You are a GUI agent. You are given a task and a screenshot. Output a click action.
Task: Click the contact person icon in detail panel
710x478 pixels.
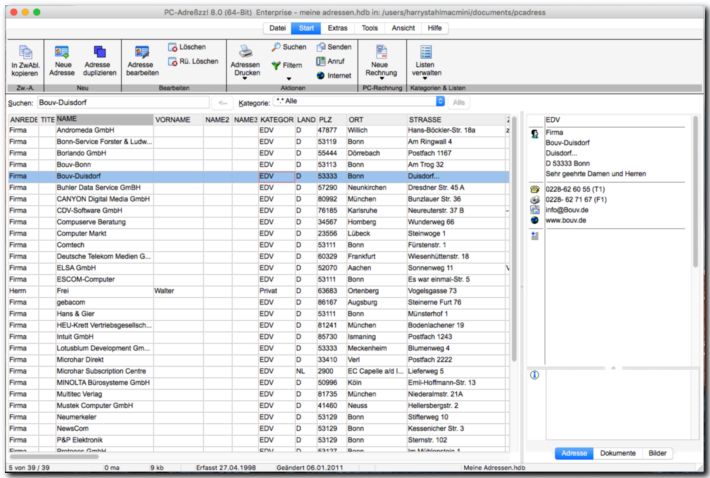tap(535, 134)
